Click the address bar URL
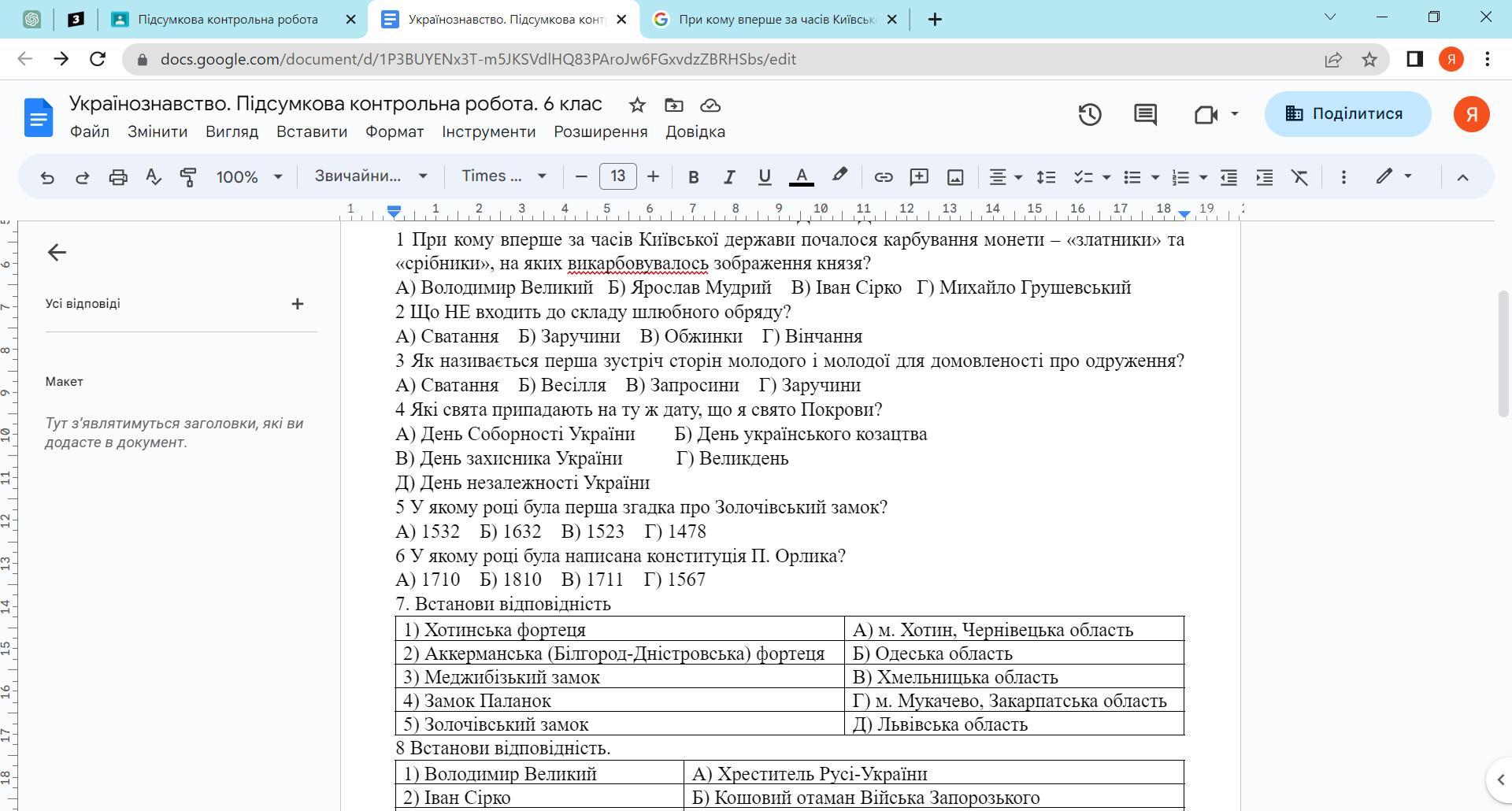 477,60
